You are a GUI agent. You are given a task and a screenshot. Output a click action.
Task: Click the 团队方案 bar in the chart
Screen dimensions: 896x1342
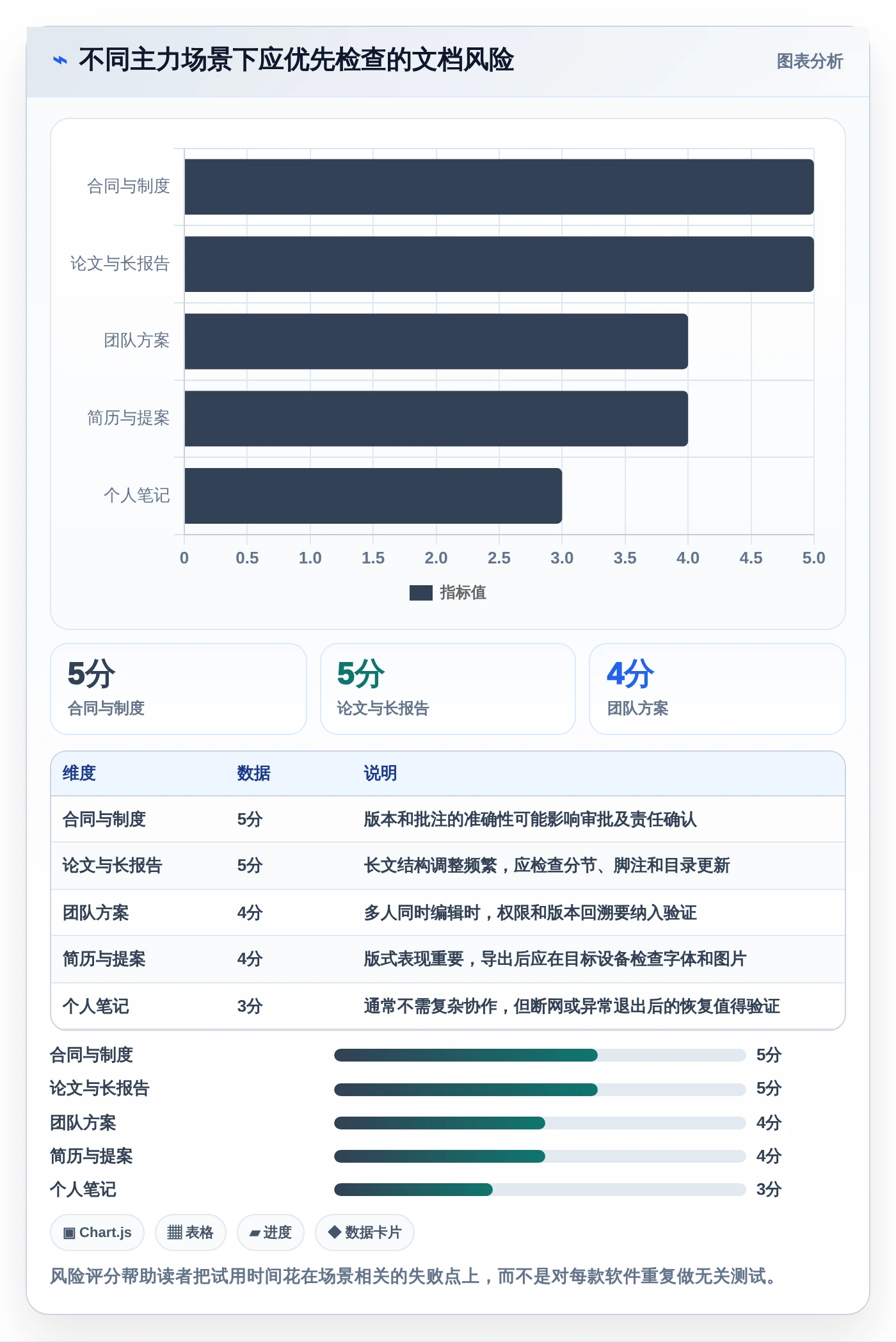[x=436, y=341]
